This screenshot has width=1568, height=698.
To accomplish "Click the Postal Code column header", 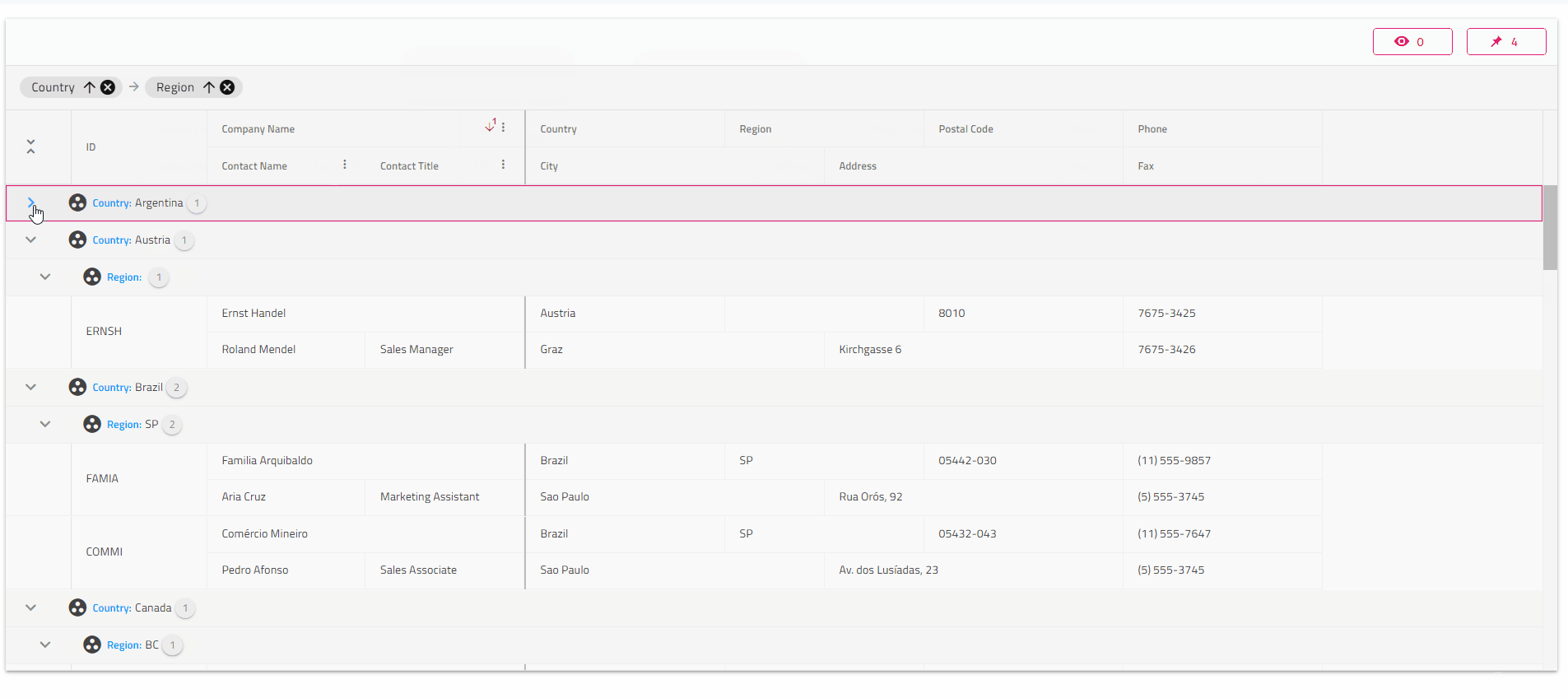I will (x=965, y=129).
